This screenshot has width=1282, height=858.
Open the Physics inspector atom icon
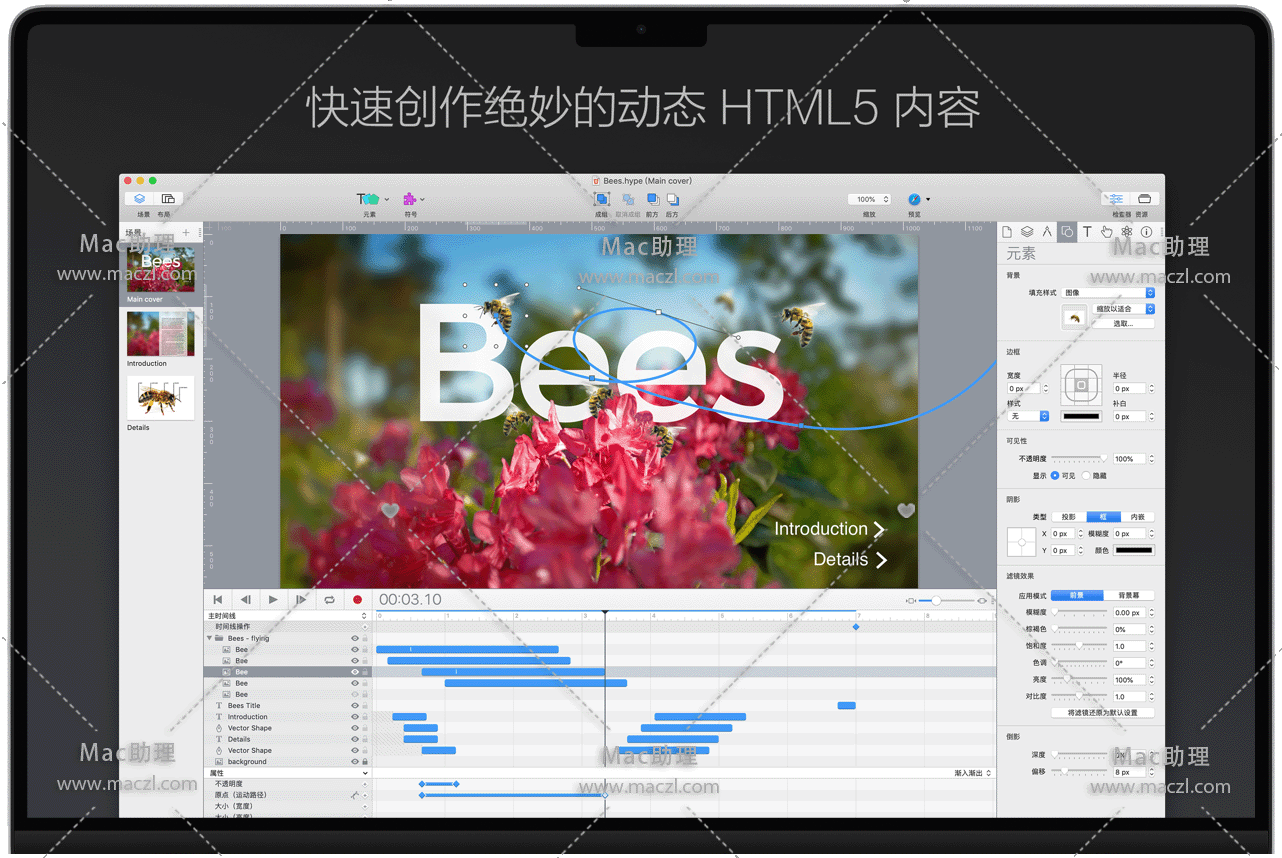(1126, 232)
